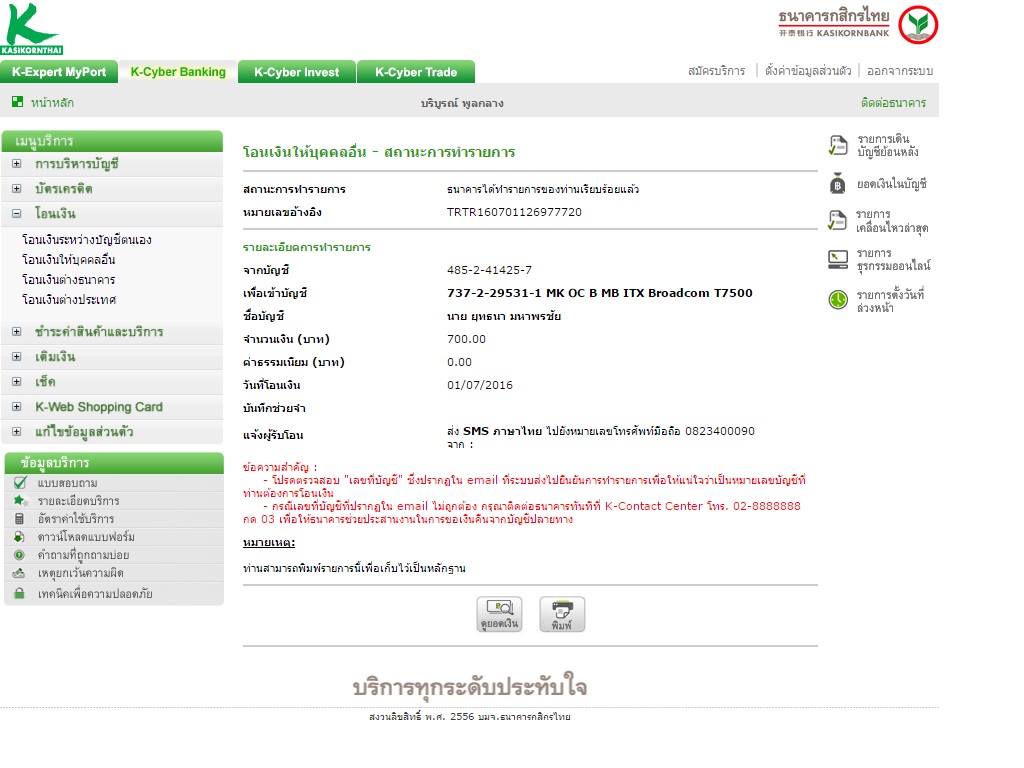1024x768 pixels.
Task: Click the ออกจากระบบ logout link
Action: [899, 71]
